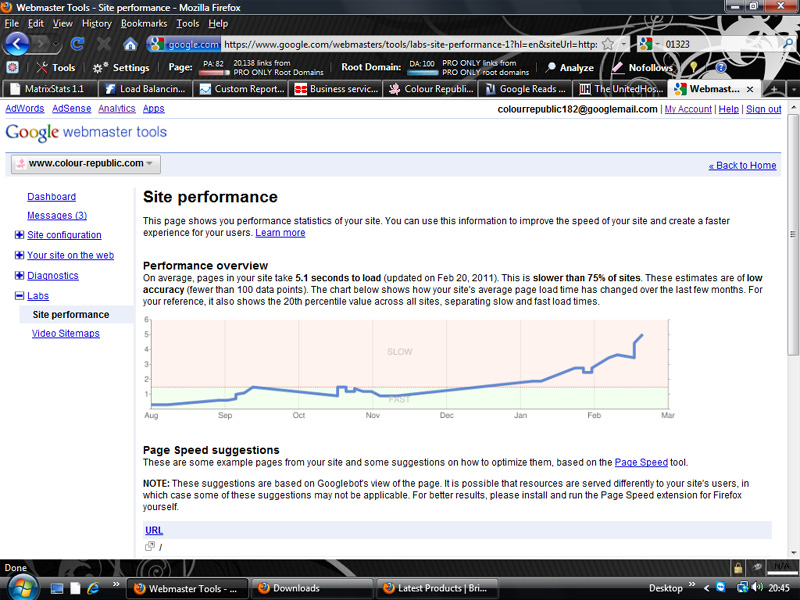The height and width of the screenshot is (600, 800).
Task: Toggle Nofollows highlighting in the toolbar
Action: coord(642,67)
